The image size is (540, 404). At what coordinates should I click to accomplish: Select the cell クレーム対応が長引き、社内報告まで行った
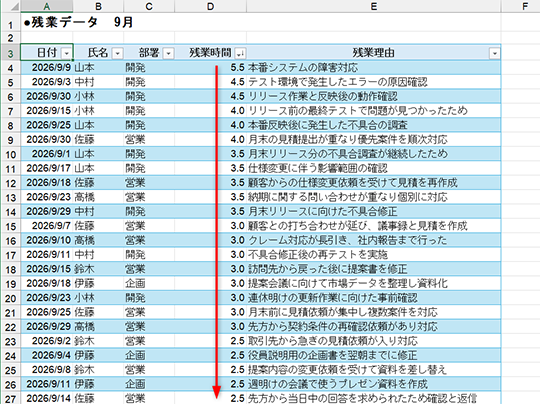374,240
